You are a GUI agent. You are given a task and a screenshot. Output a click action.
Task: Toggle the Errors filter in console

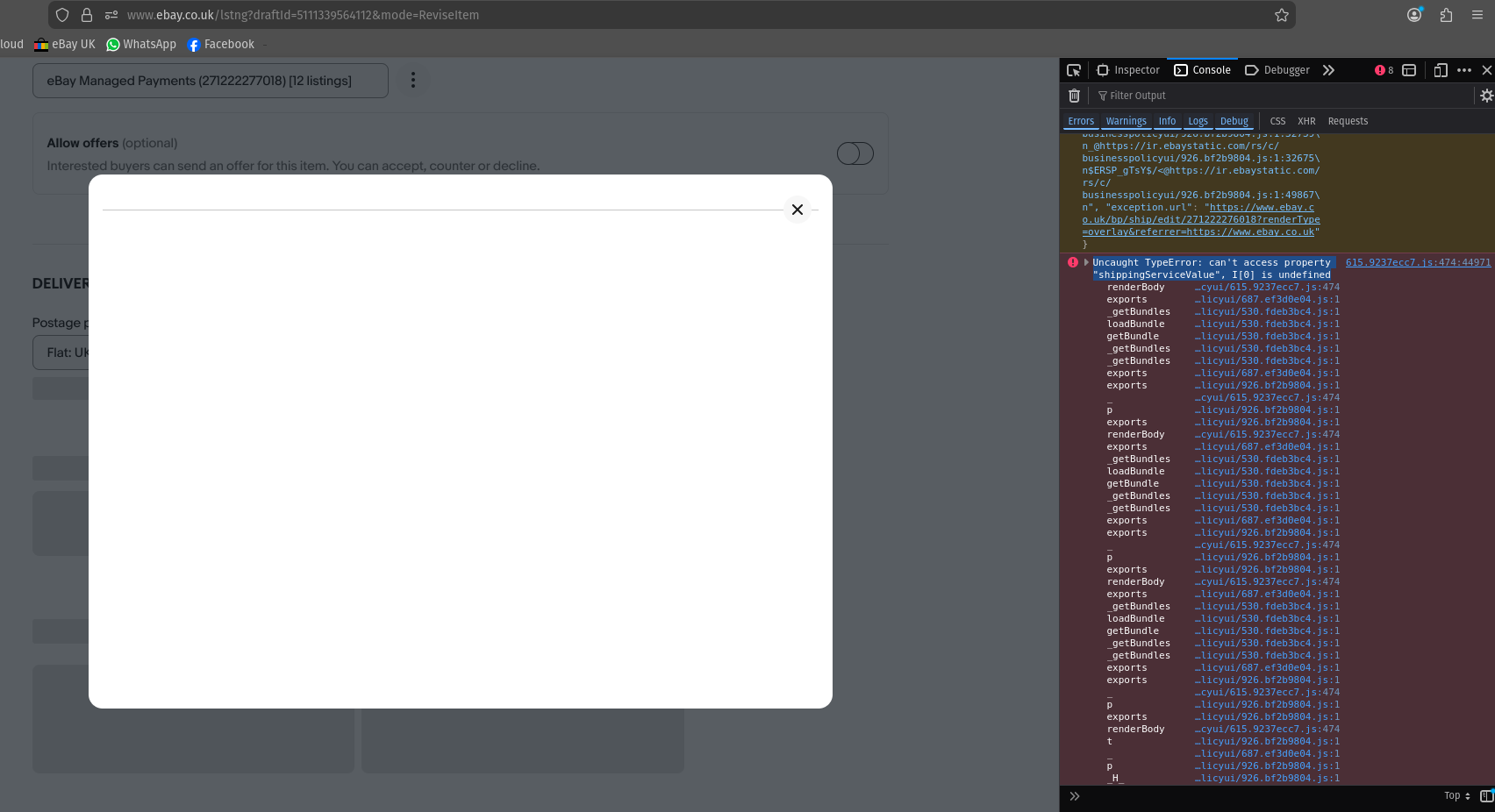pos(1081,121)
